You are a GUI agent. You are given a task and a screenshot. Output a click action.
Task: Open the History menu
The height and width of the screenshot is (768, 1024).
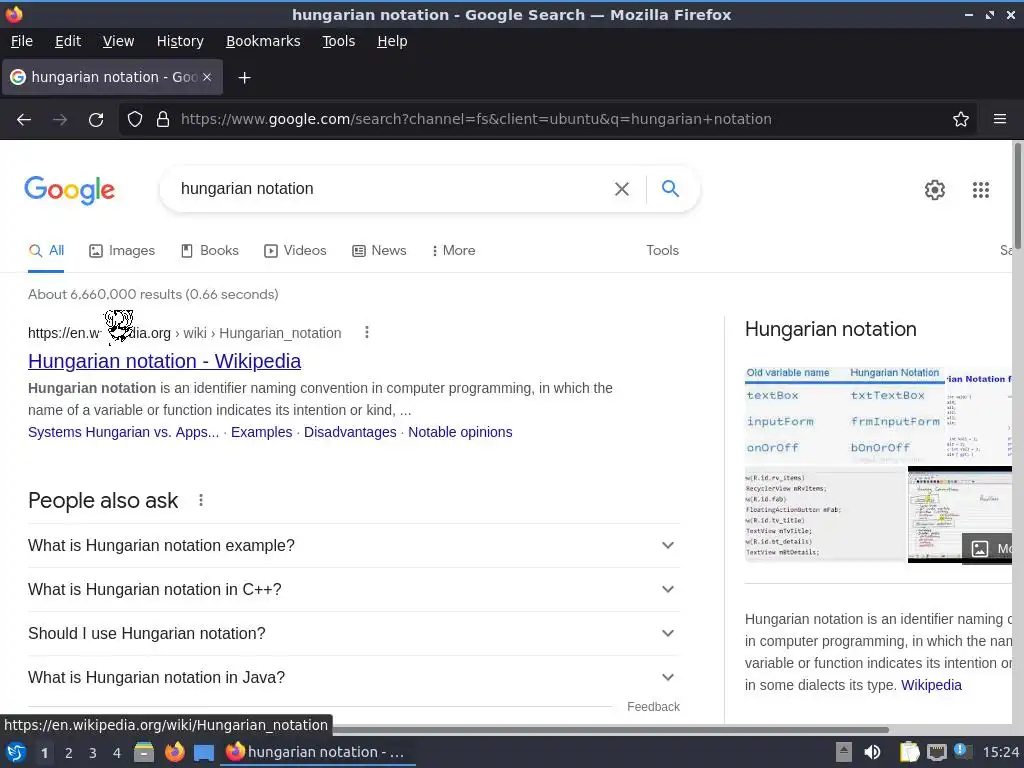click(x=180, y=41)
